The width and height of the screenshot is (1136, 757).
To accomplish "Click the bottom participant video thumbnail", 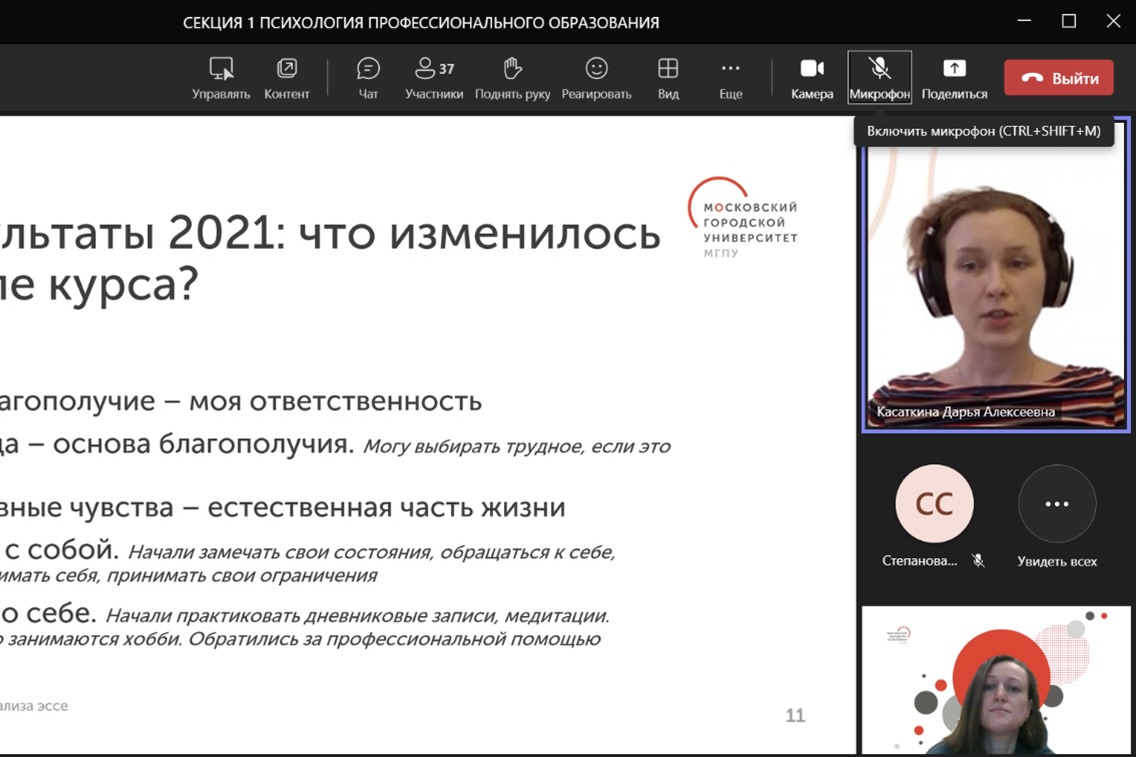I will (996, 680).
